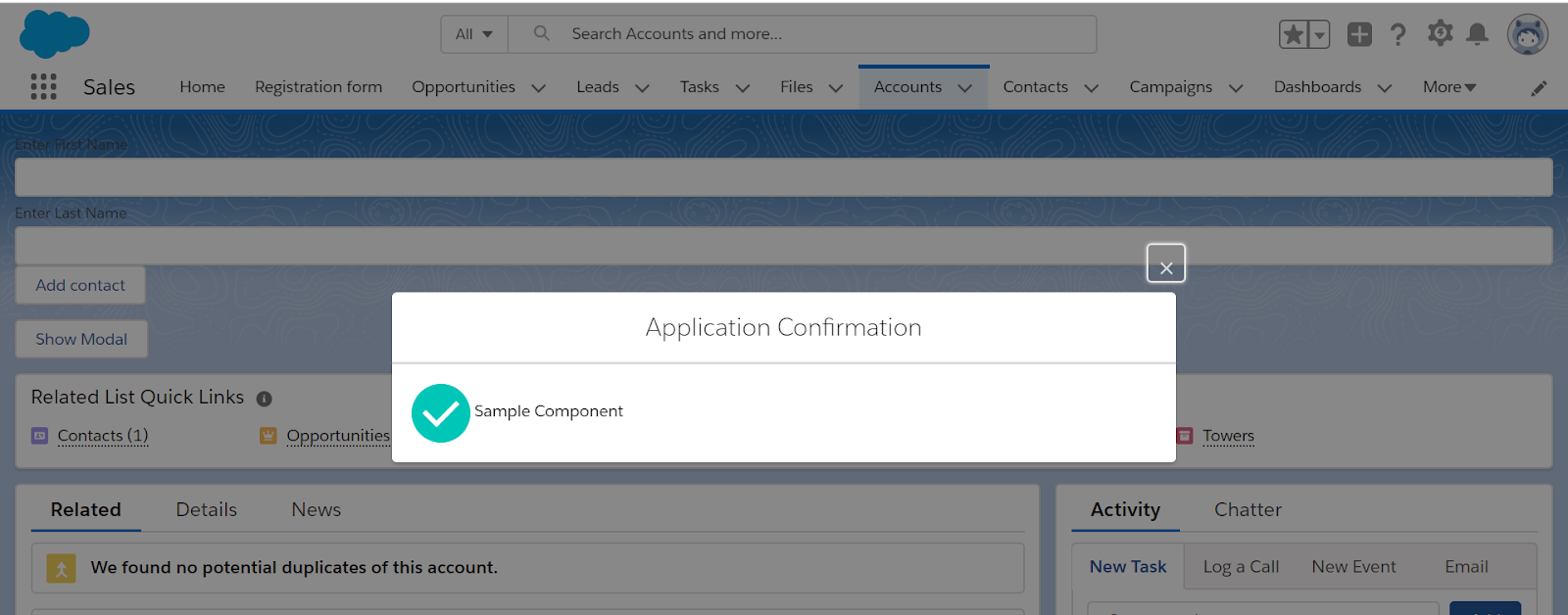Switch to the Related tab
The width and height of the screenshot is (1568, 615).
[86, 510]
